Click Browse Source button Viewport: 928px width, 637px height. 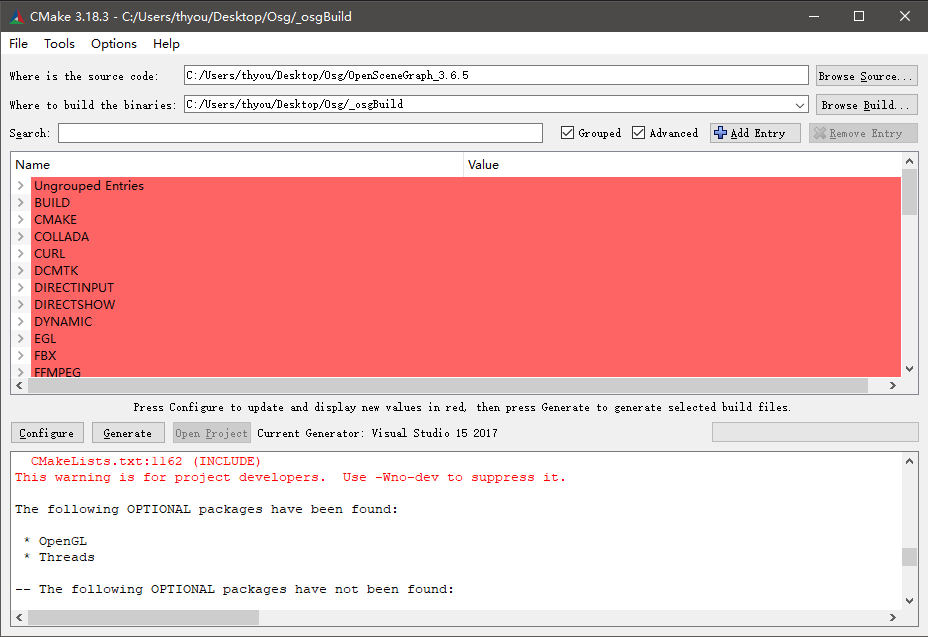[x=866, y=76]
